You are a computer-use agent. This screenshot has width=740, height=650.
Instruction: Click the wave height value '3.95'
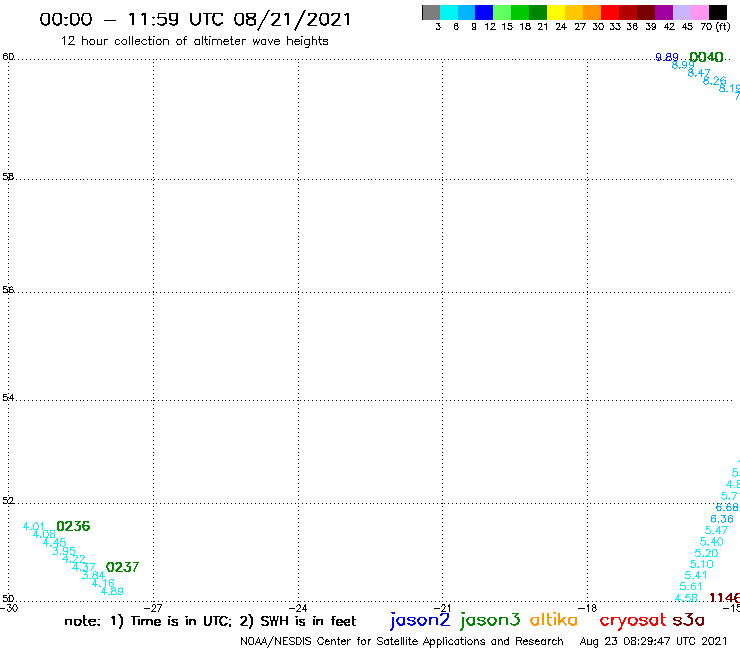(x=64, y=551)
